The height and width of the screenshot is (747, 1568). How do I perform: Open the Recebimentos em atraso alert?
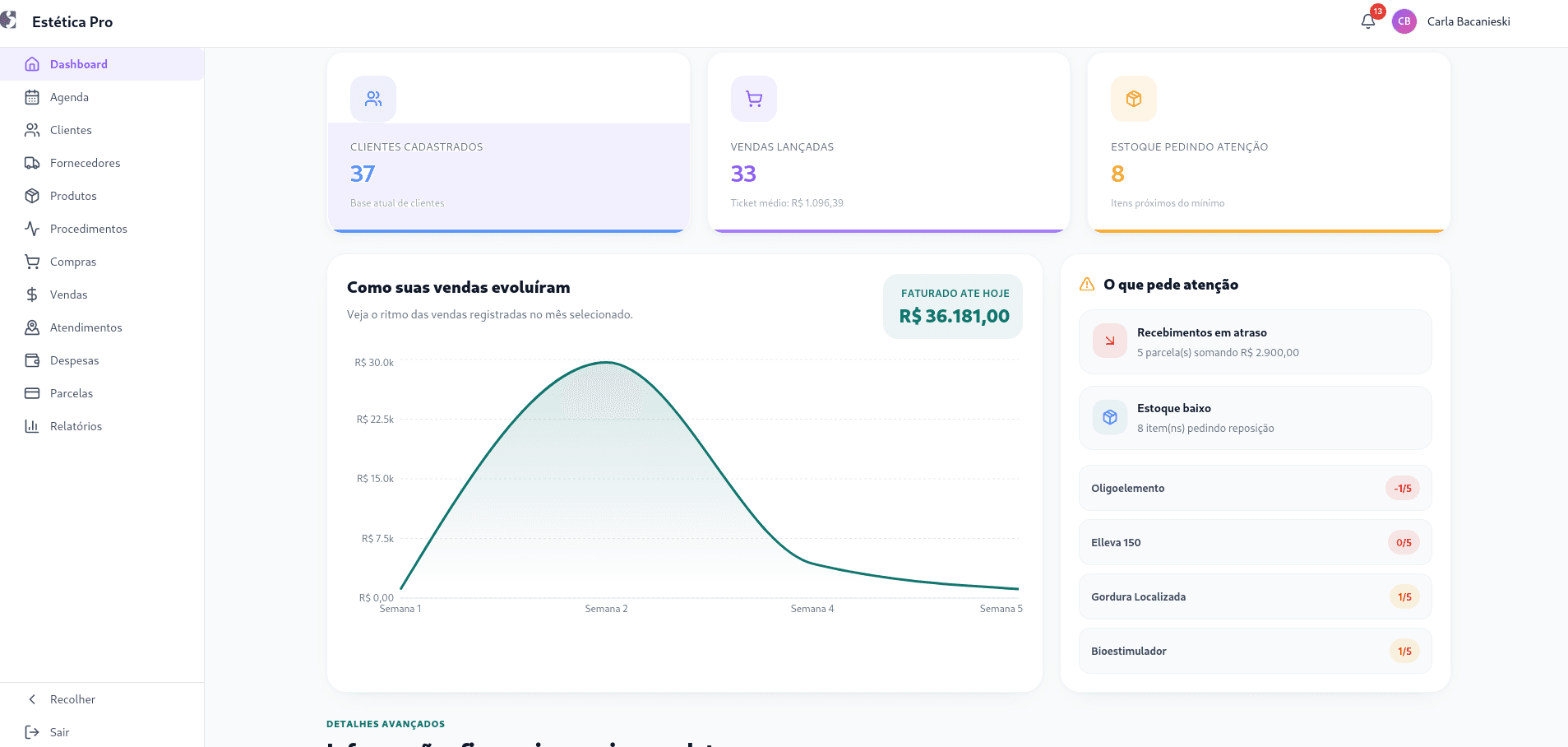(1255, 342)
